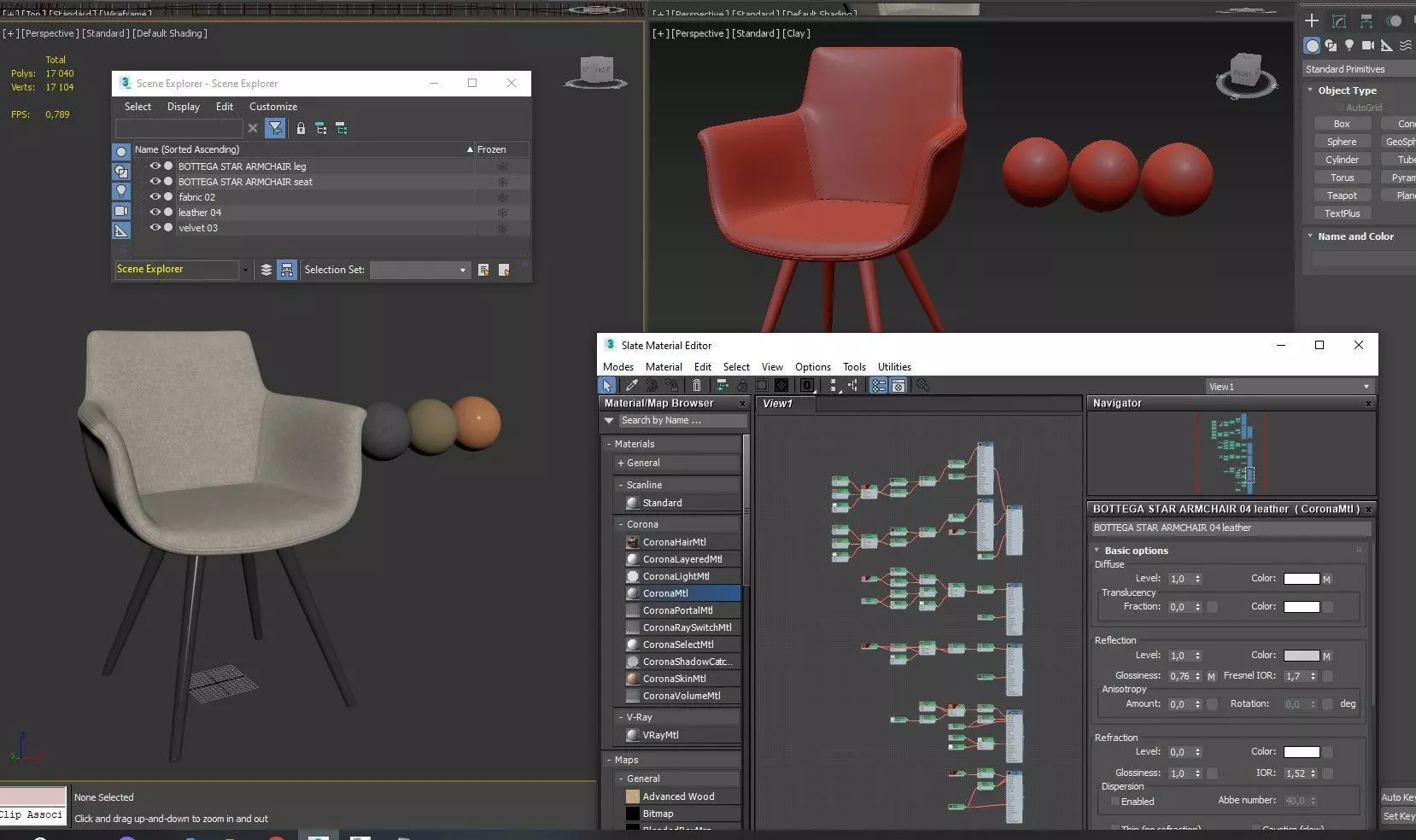This screenshot has width=1416, height=840.
Task: Open the Standard Primitives dropdown
Action: coord(1359,69)
